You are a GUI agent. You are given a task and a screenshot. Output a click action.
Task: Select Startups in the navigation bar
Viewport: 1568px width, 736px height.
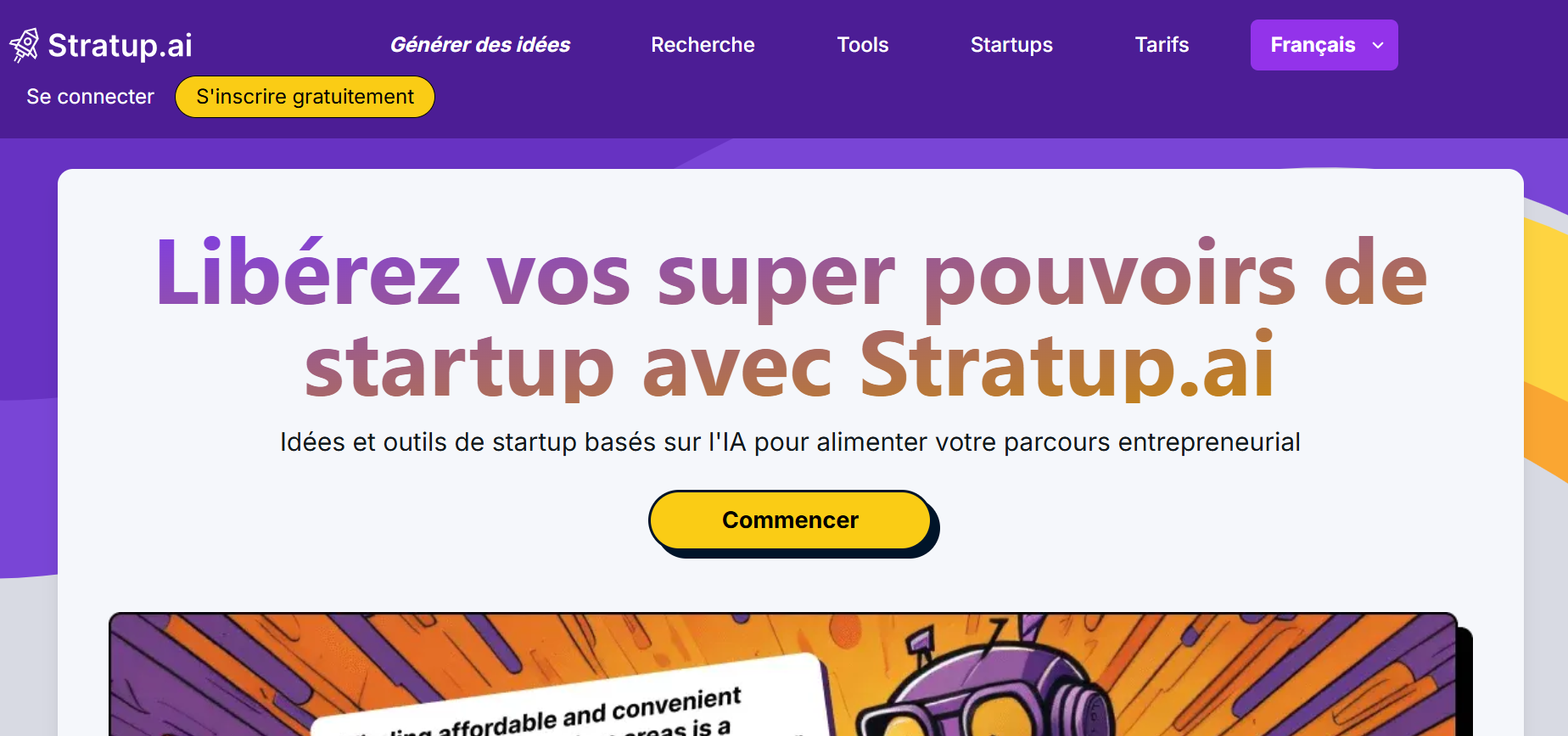[x=1011, y=45]
